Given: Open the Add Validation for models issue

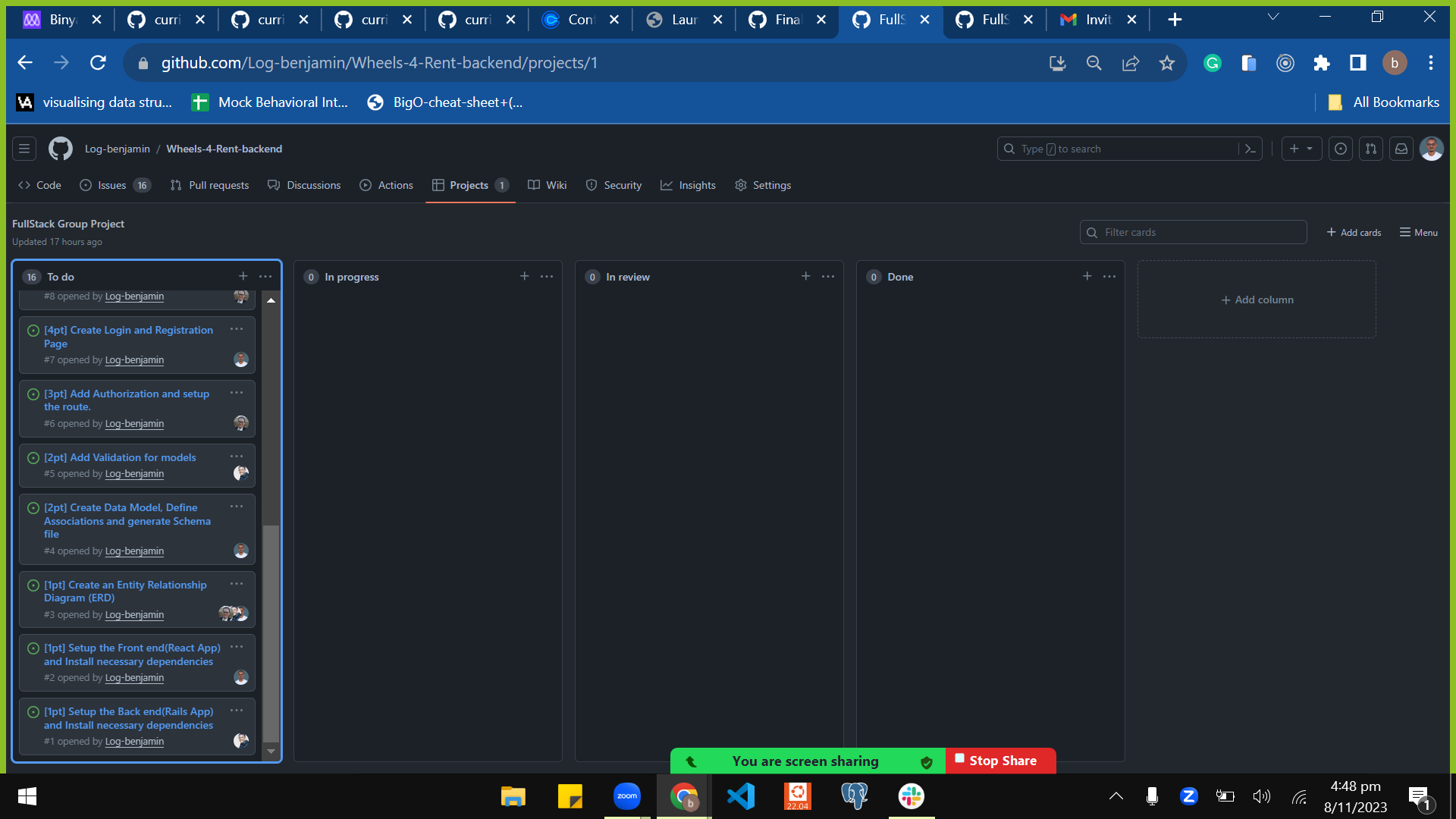Looking at the screenshot, I should tap(119, 457).
